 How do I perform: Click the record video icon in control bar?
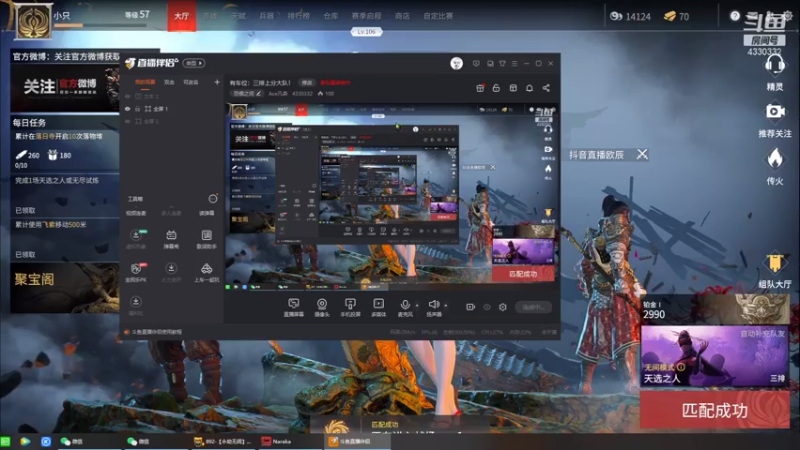pyautogui.click(x=470, y=307)
